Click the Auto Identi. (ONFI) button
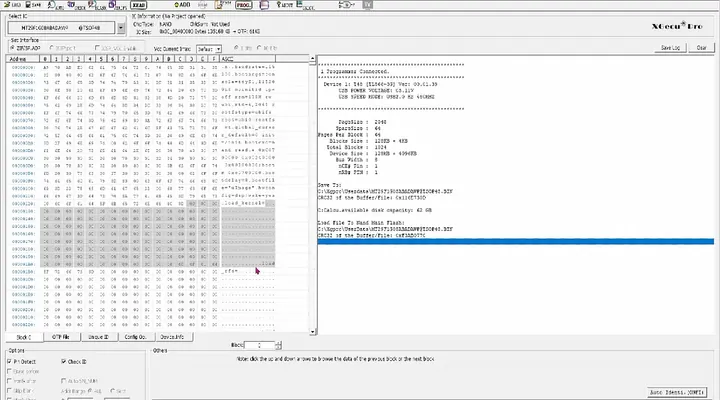The height and width of the screenshot is (400, 720). point(676,392)
